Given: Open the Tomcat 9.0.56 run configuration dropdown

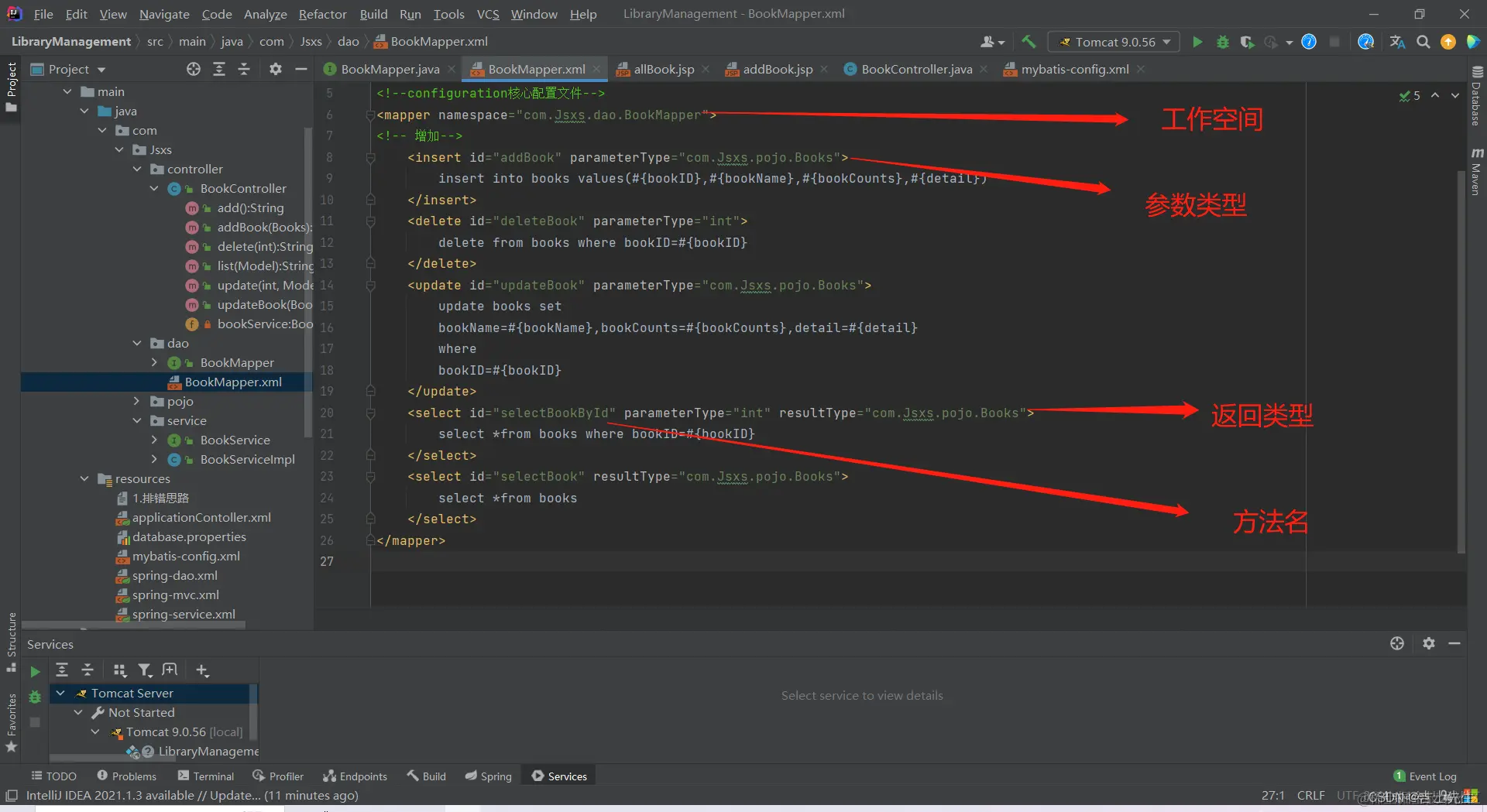Looking at the screenshot, I should tap(1113, 42).
